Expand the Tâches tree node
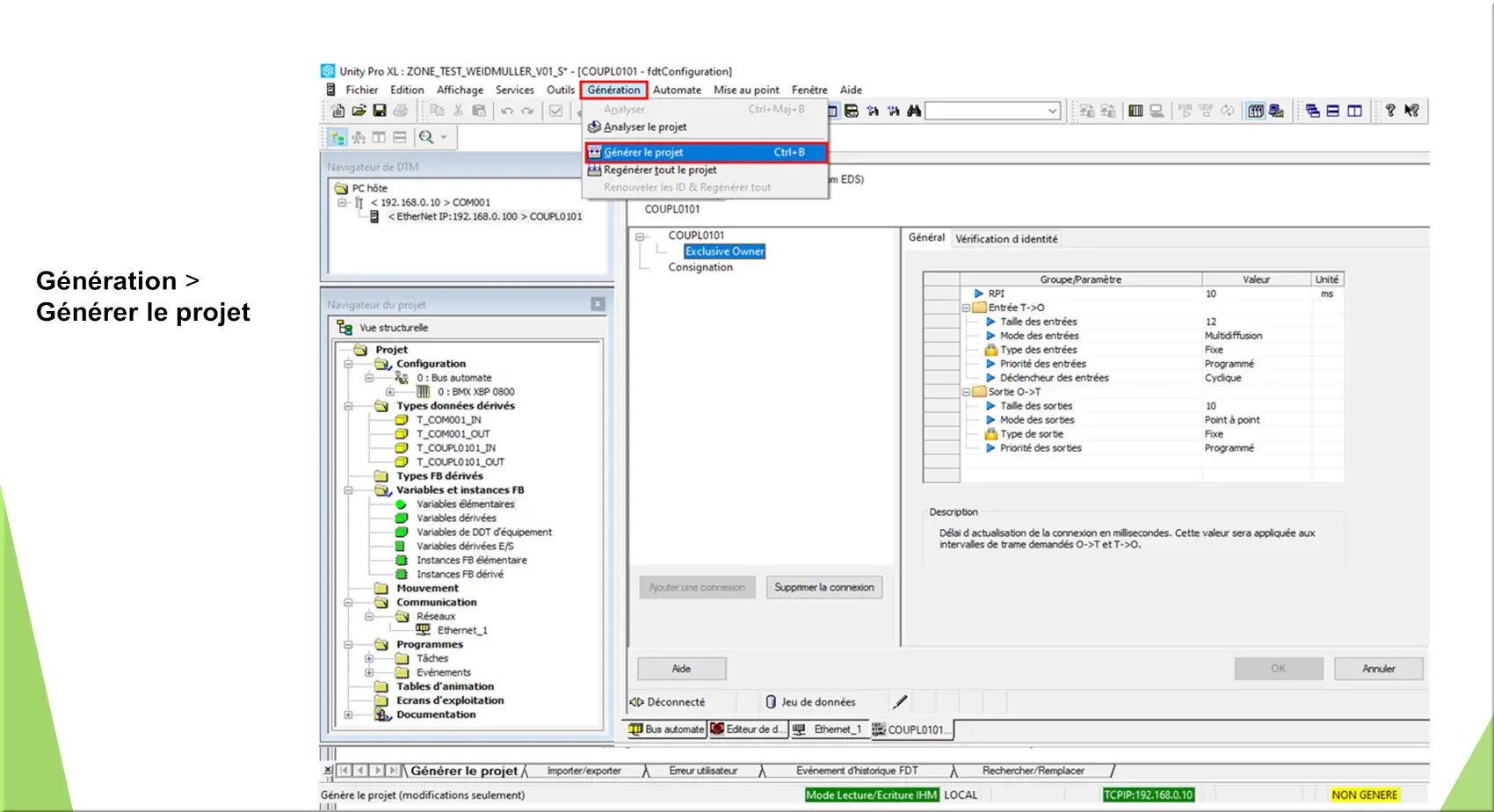 click(369, 658)
